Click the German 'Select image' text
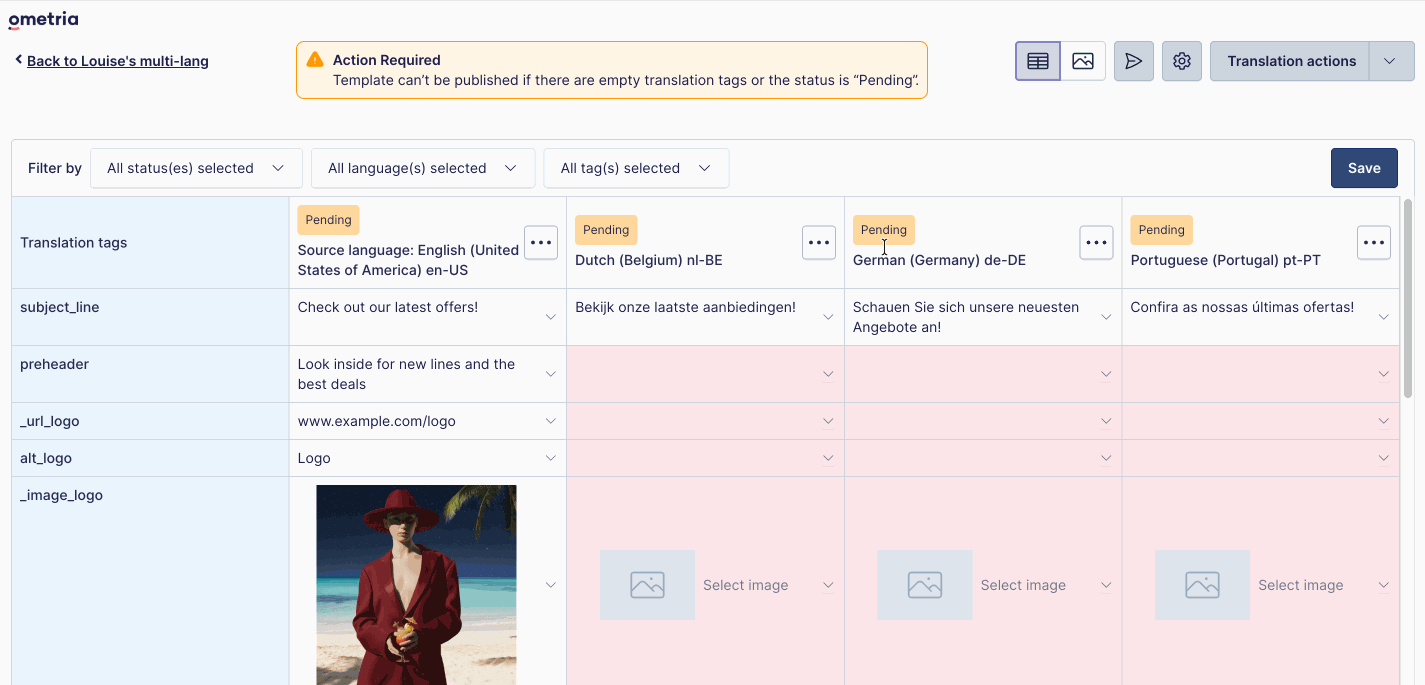 coord(1023,585)
